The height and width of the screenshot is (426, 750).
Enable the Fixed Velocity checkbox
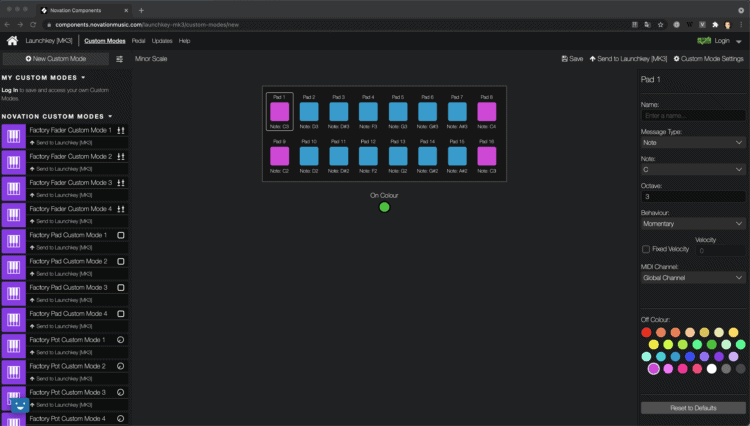pos(646,249)
